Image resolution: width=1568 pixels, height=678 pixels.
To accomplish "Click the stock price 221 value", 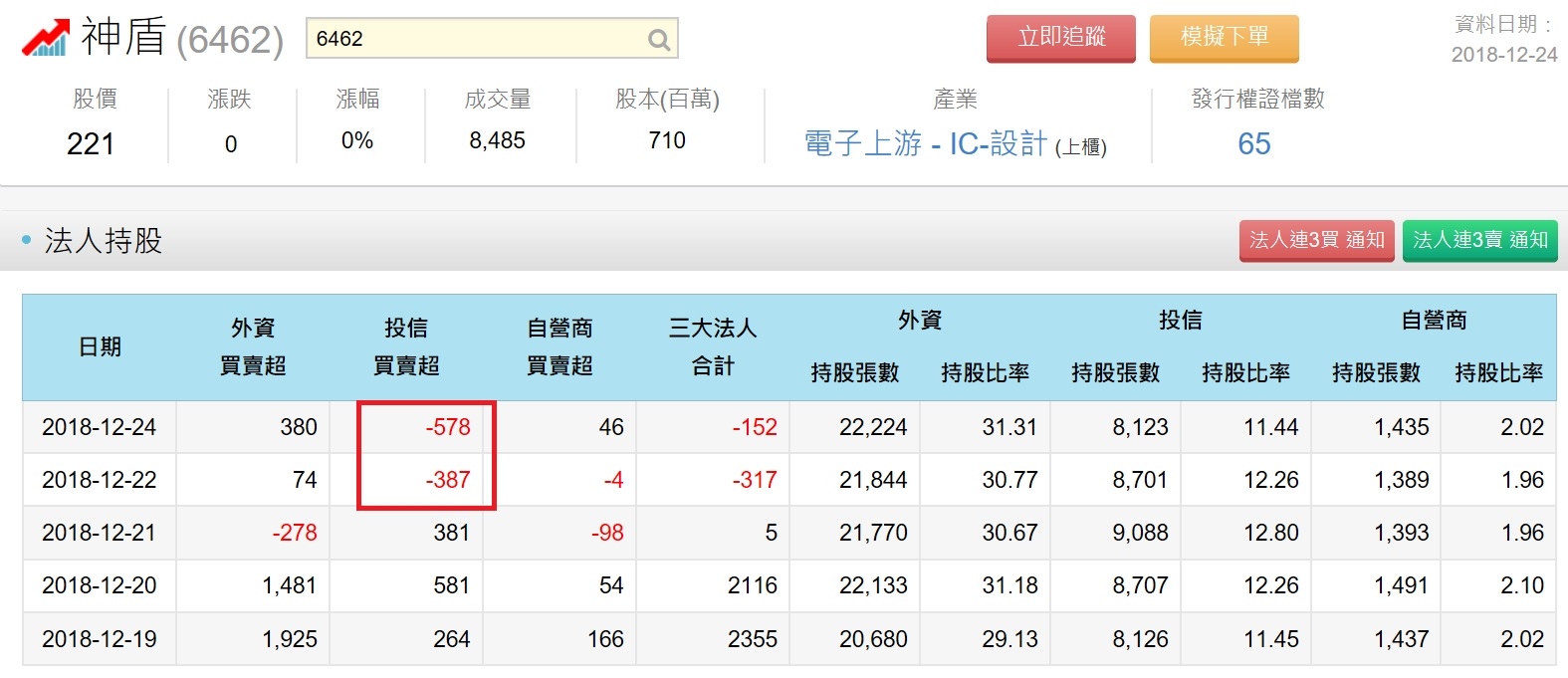I will click(x=91, y=144).
